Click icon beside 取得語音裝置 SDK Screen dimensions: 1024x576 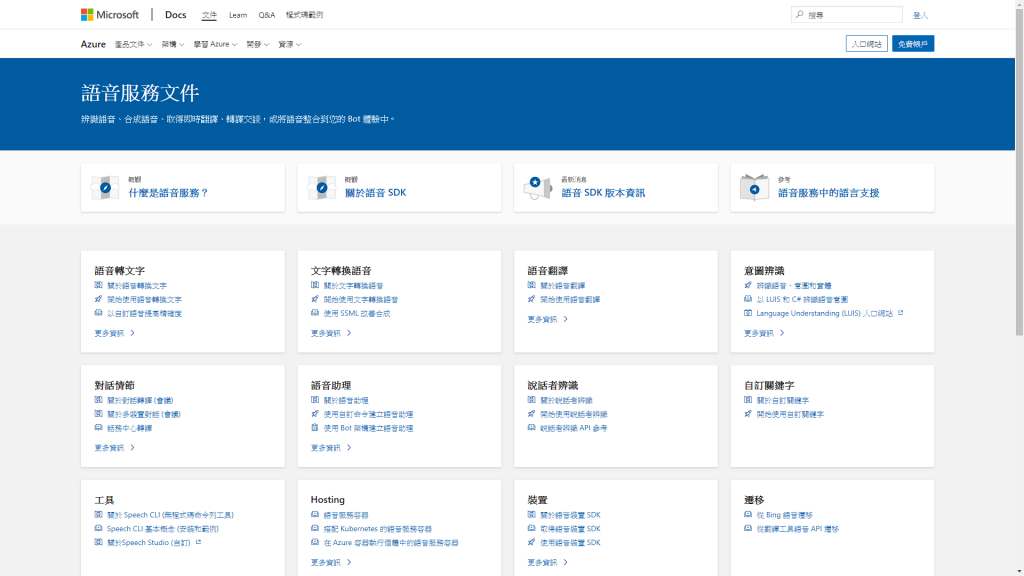[x=532, y=528]
